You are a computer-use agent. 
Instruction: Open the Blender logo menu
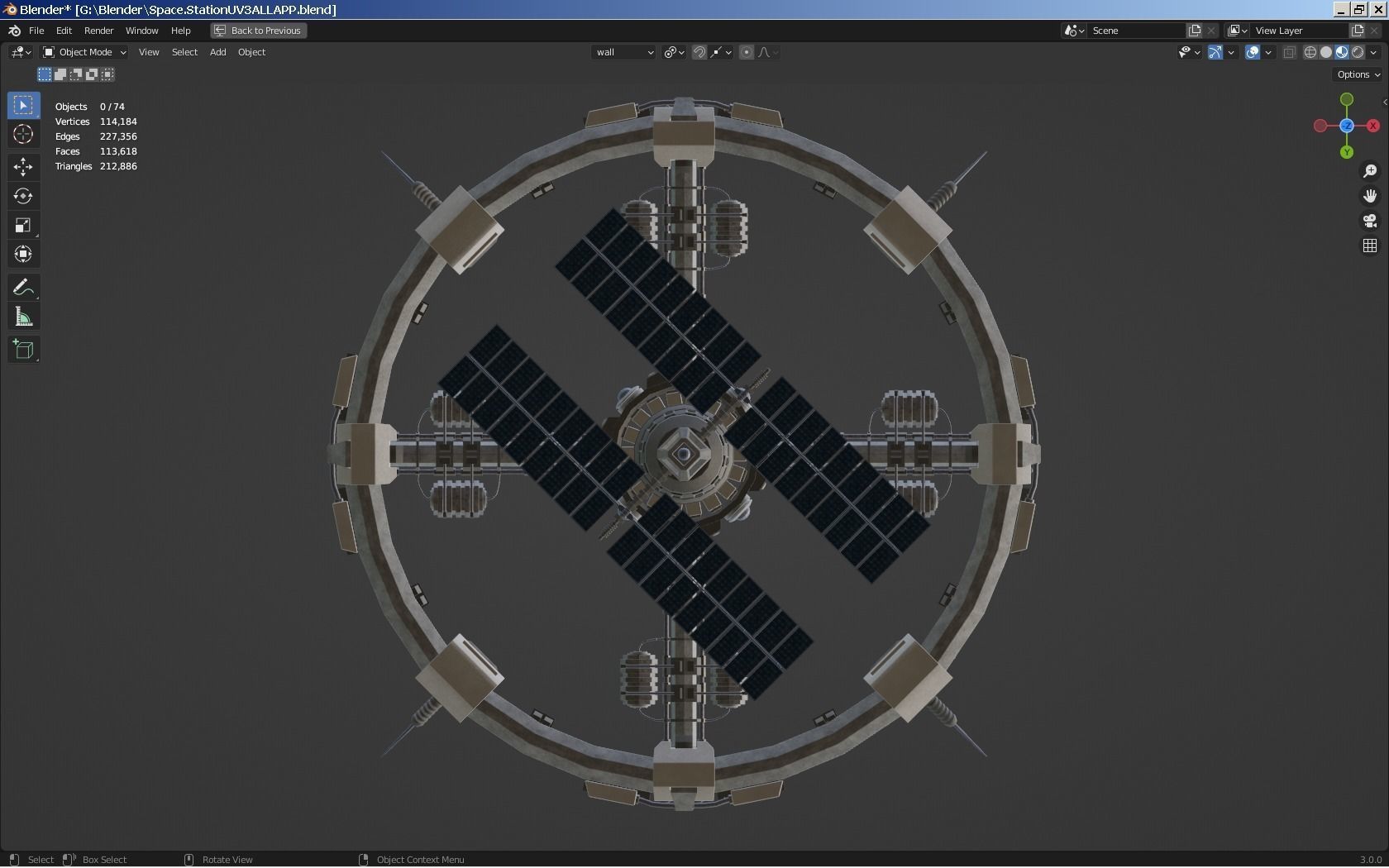pyautogui.click(x=14, y=31)
